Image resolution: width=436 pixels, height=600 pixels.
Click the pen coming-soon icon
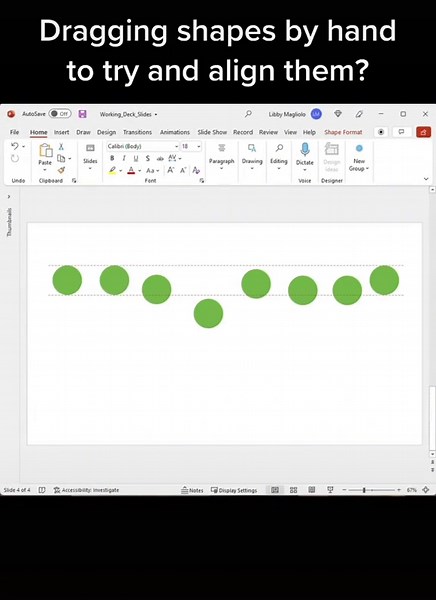pos(359,114)
